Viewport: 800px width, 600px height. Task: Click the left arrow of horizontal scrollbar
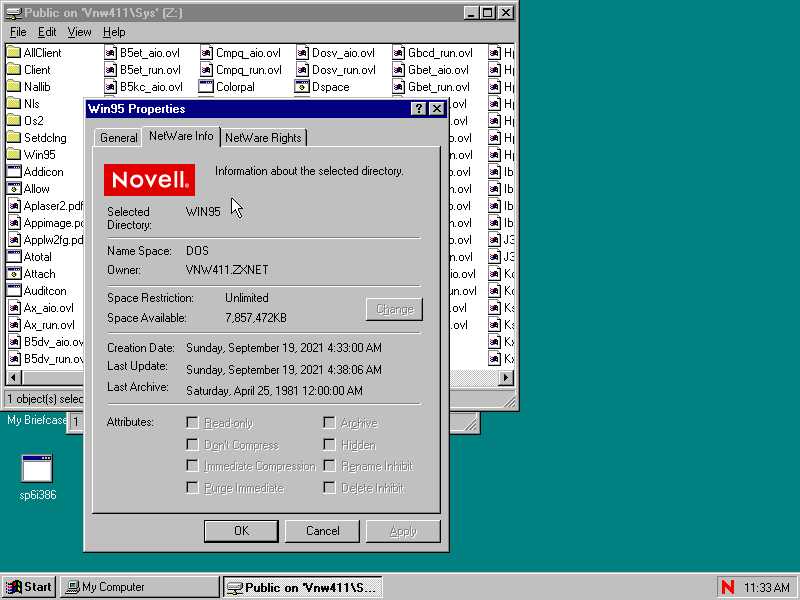coord(13,378)
